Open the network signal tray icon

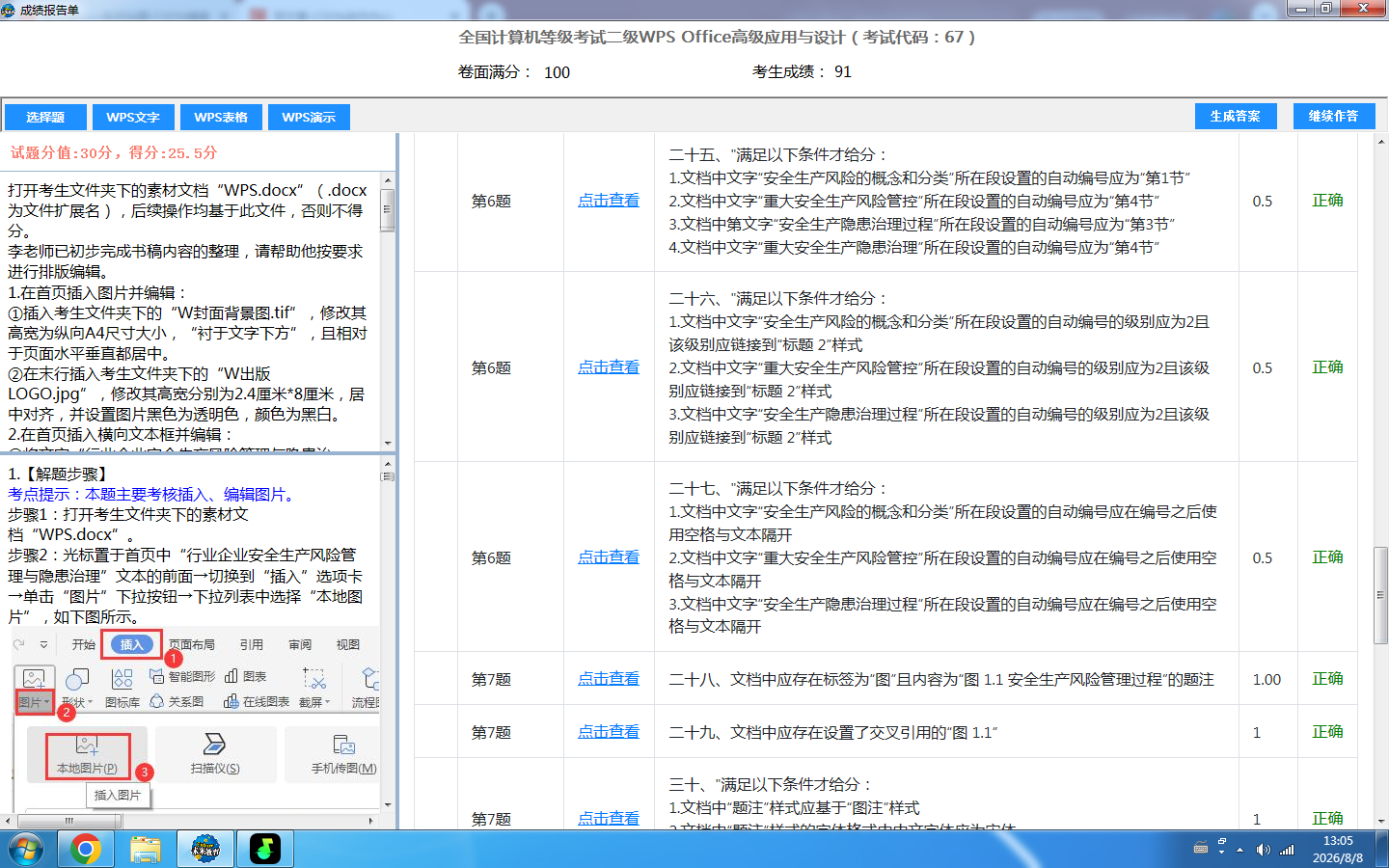[x=1287, y=850]
